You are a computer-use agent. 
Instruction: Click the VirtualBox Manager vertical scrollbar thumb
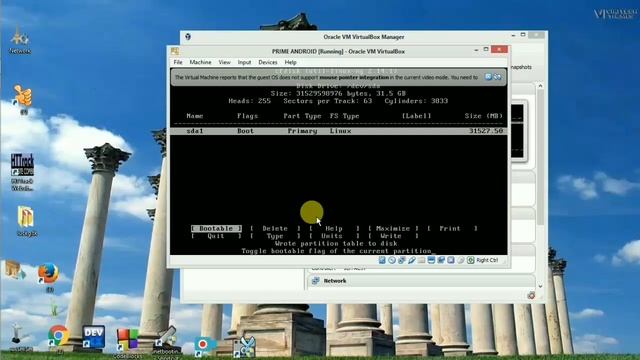(540, 157)
